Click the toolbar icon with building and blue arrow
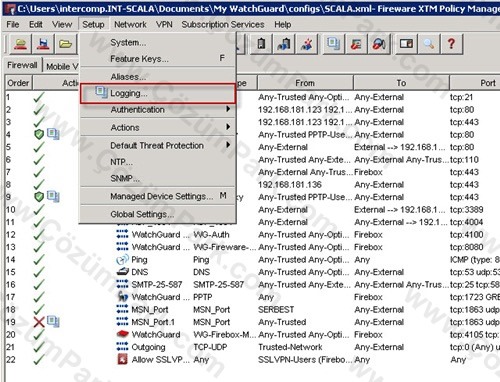500x382 pixels. [x=284, y=44]
